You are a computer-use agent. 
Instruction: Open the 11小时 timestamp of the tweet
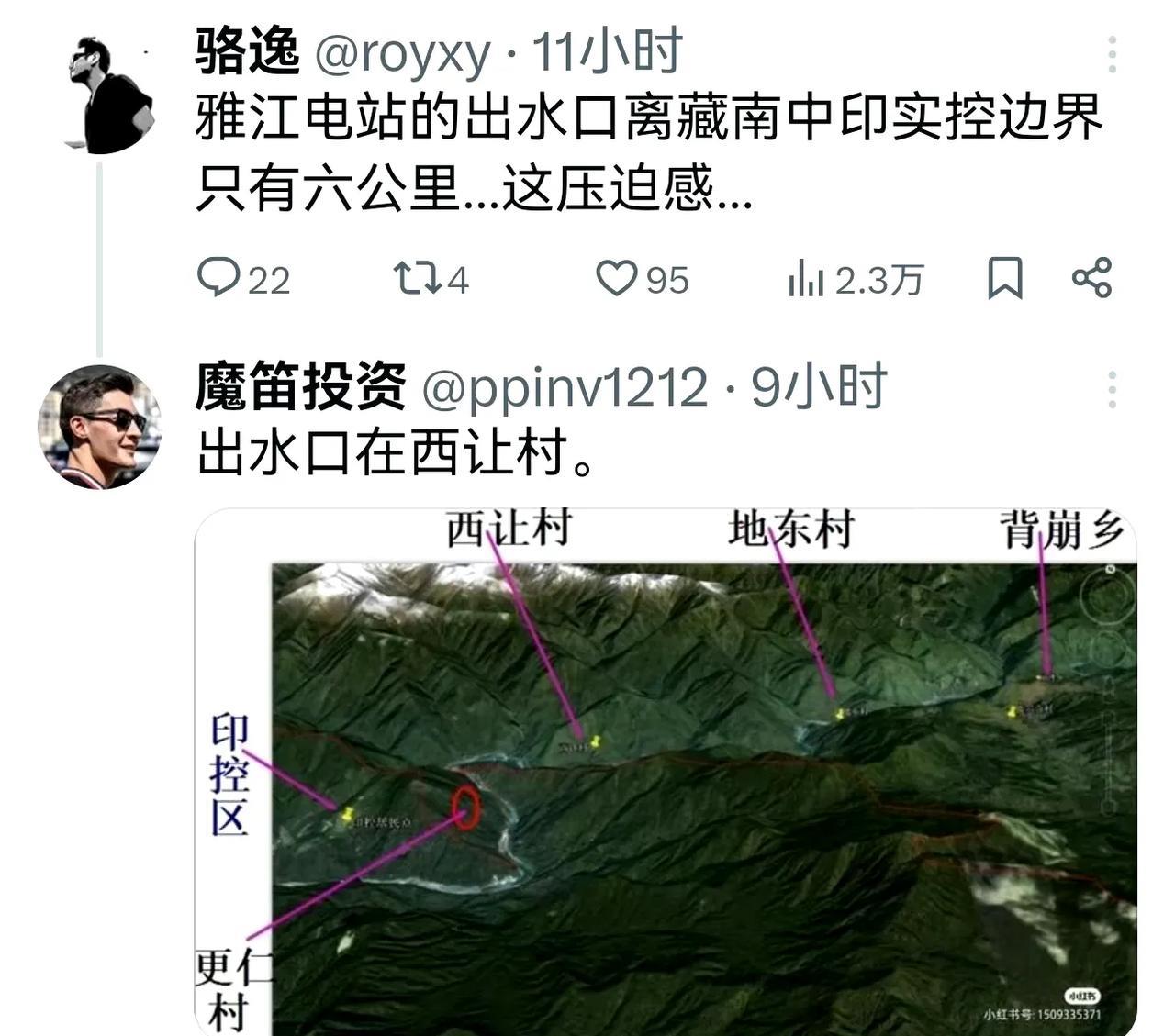(608, 51)
